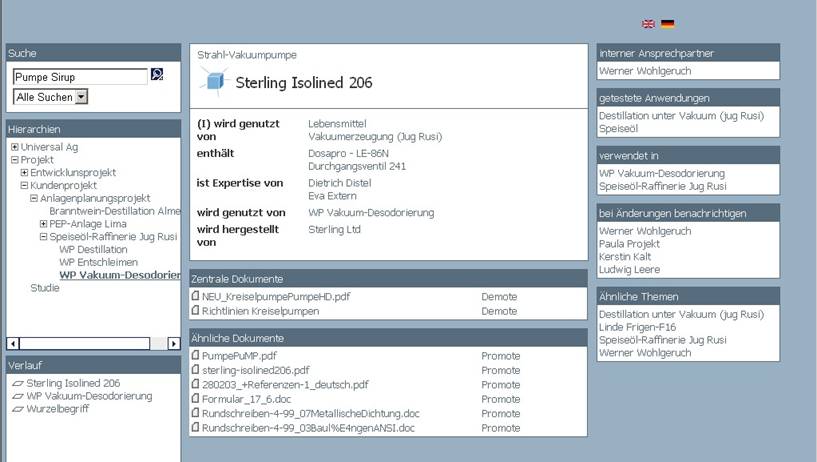
Task: Expand the PEP-Anlage Lima node
Action: pos(43,224)
